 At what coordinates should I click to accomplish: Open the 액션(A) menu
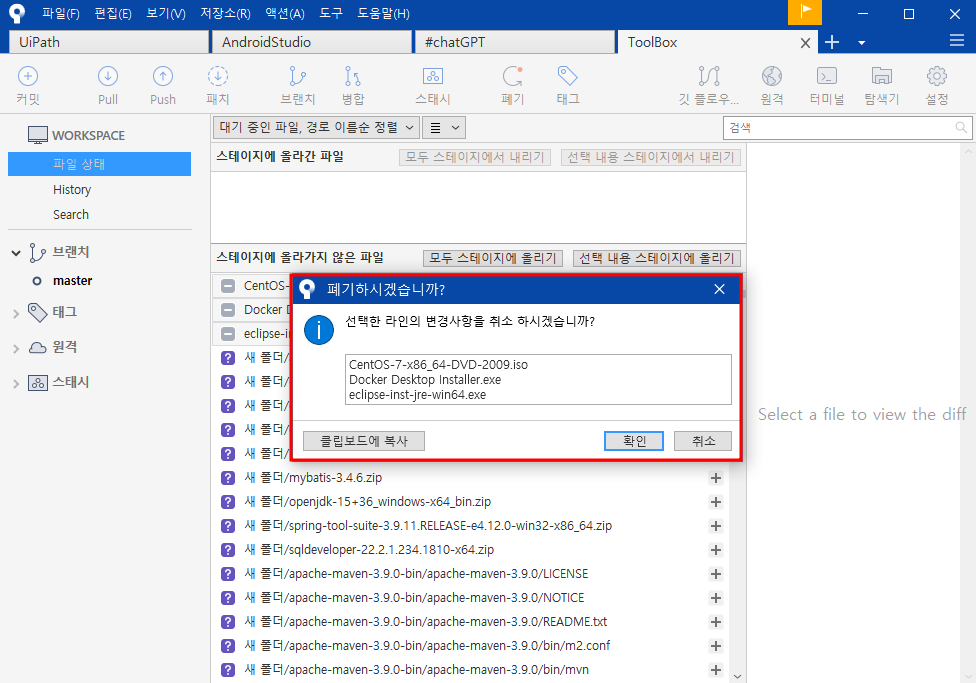pyautogui.click(x=284, y=13)
